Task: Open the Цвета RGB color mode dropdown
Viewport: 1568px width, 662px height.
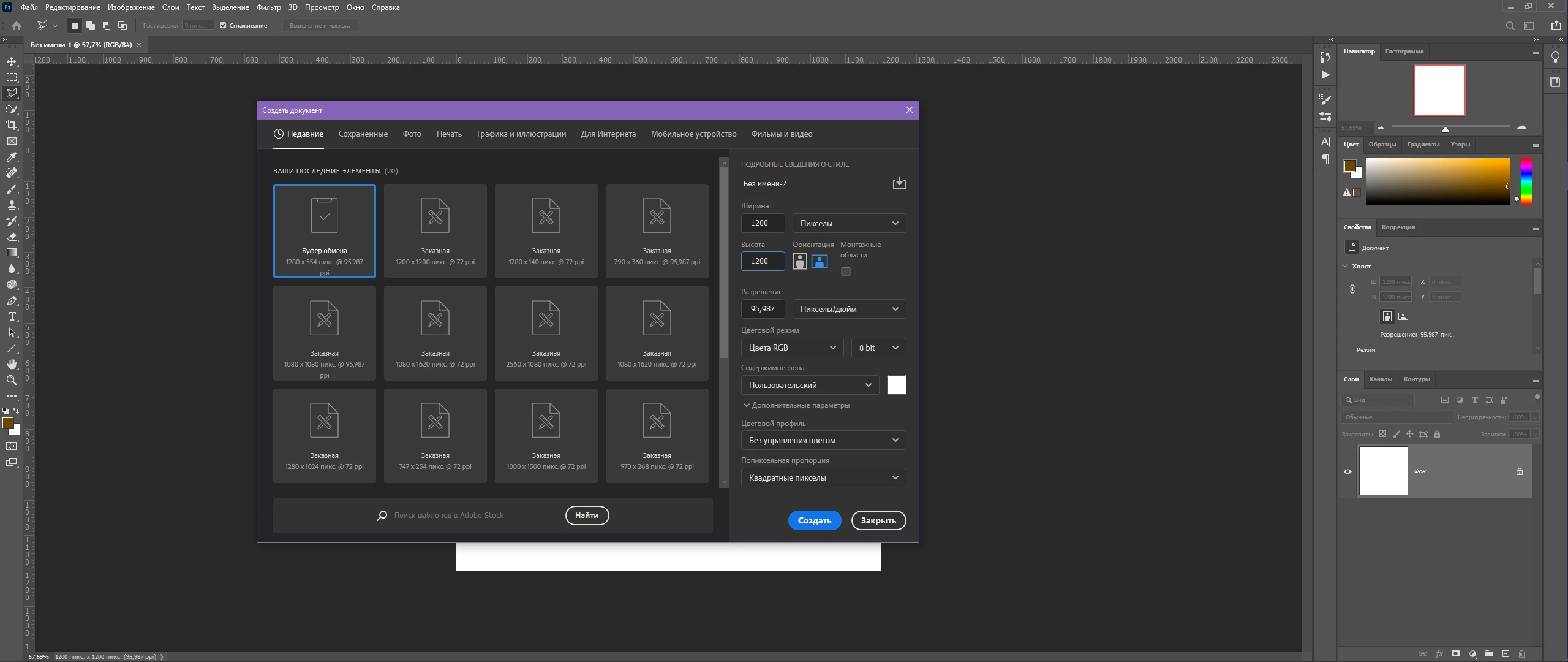Action: [791, 348]
